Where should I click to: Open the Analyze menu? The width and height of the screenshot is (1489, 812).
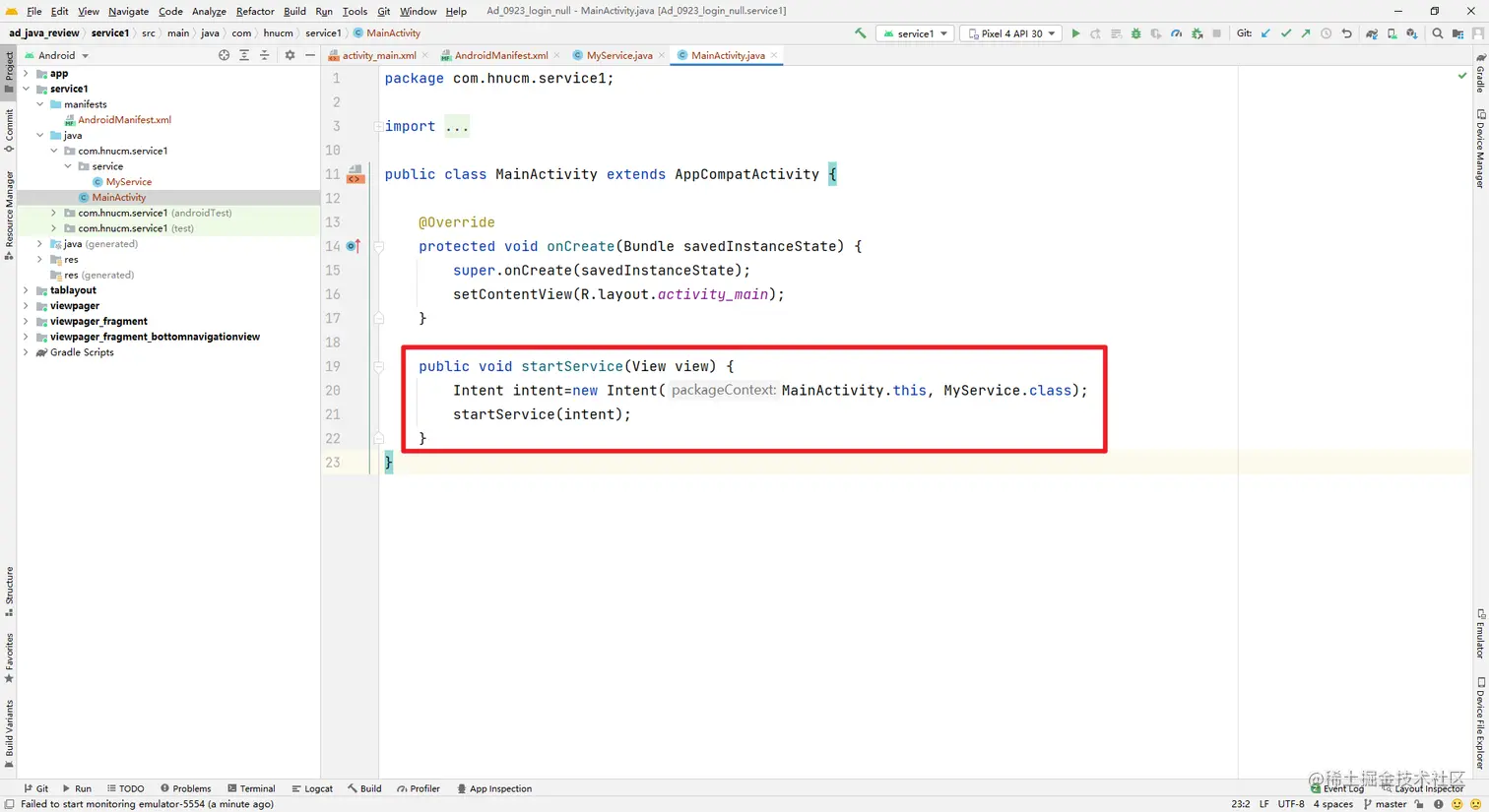(209, 11)
